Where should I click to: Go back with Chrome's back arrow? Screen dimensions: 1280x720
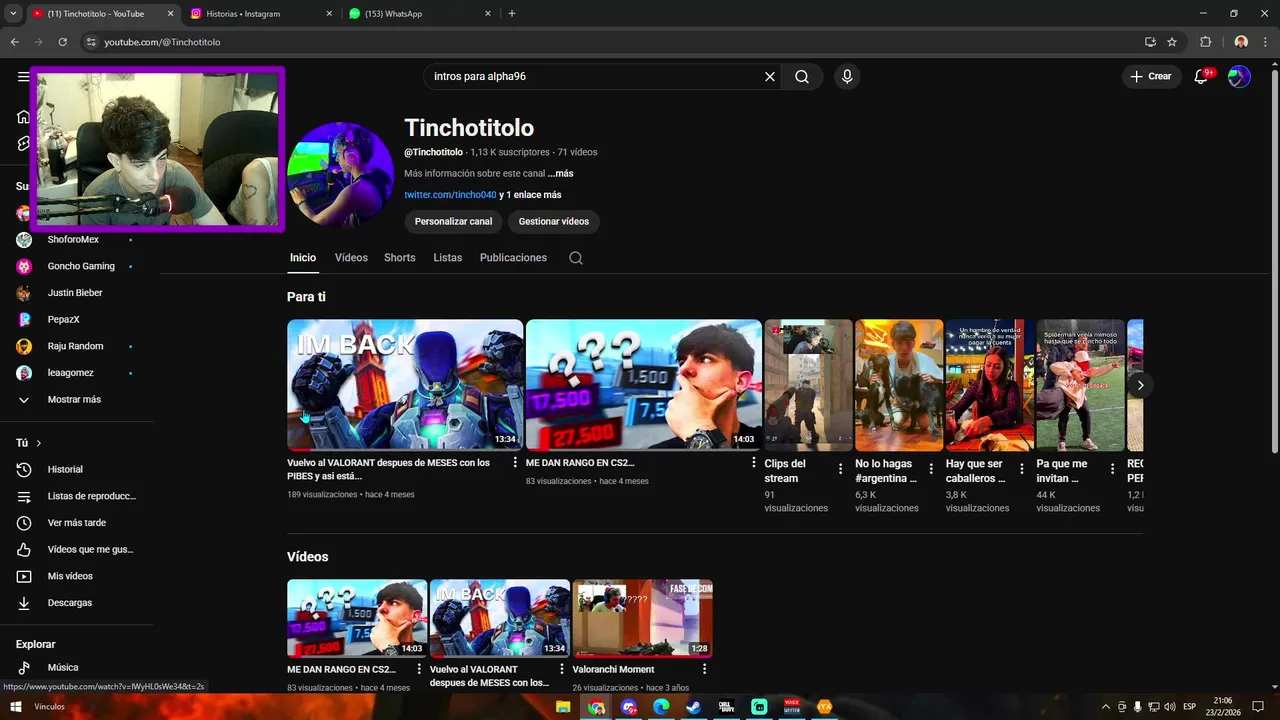click(14, 42)
